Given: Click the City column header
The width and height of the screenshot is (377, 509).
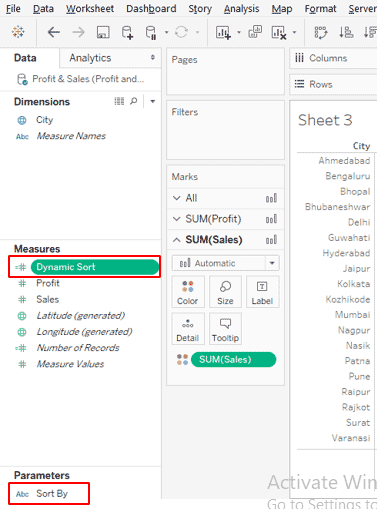Looking at the screenshot, I should tap(361, 146).
